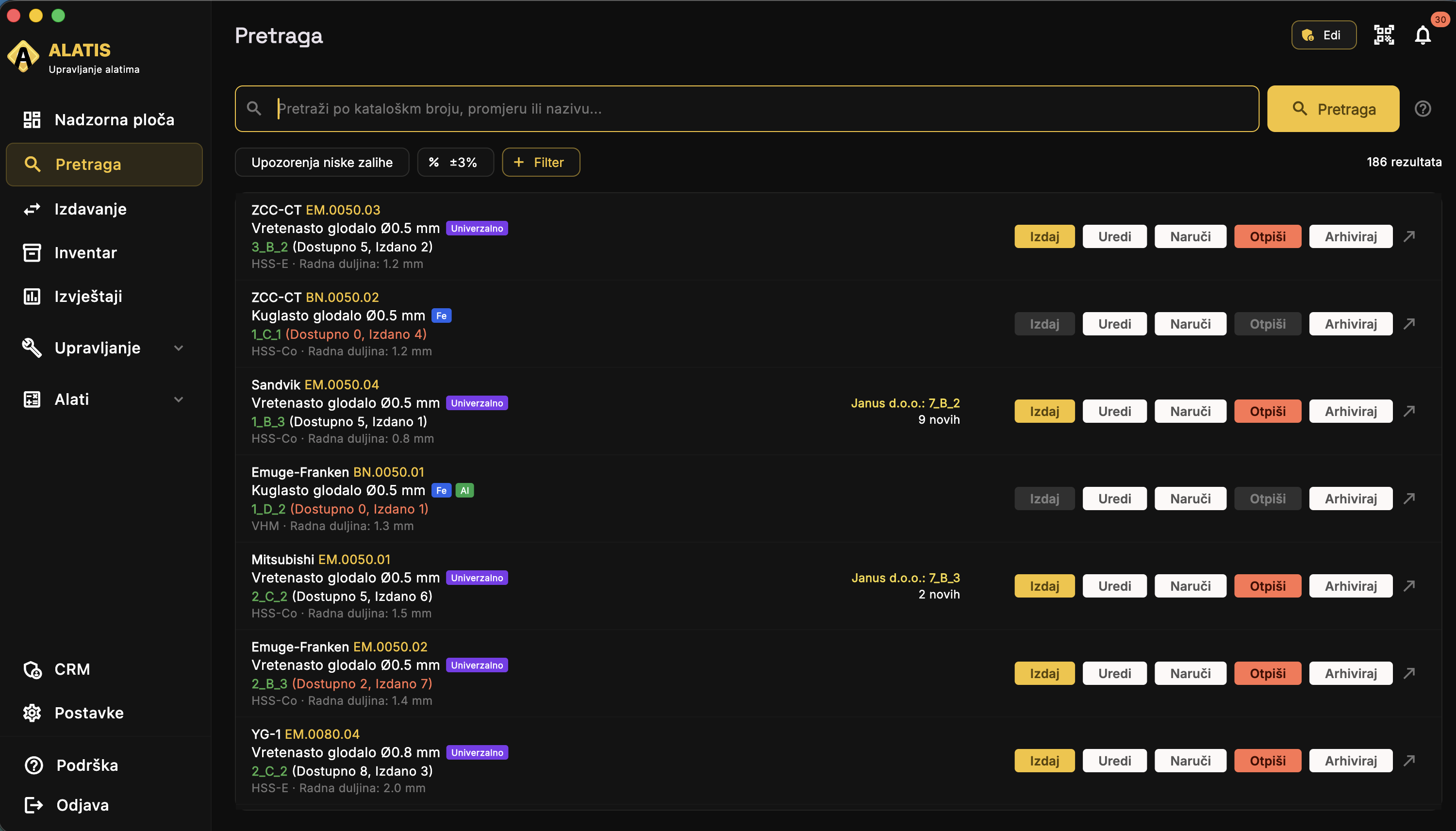The image size is (1456, 831).
Task: Focus the catalog number search field
Action: 746,108
